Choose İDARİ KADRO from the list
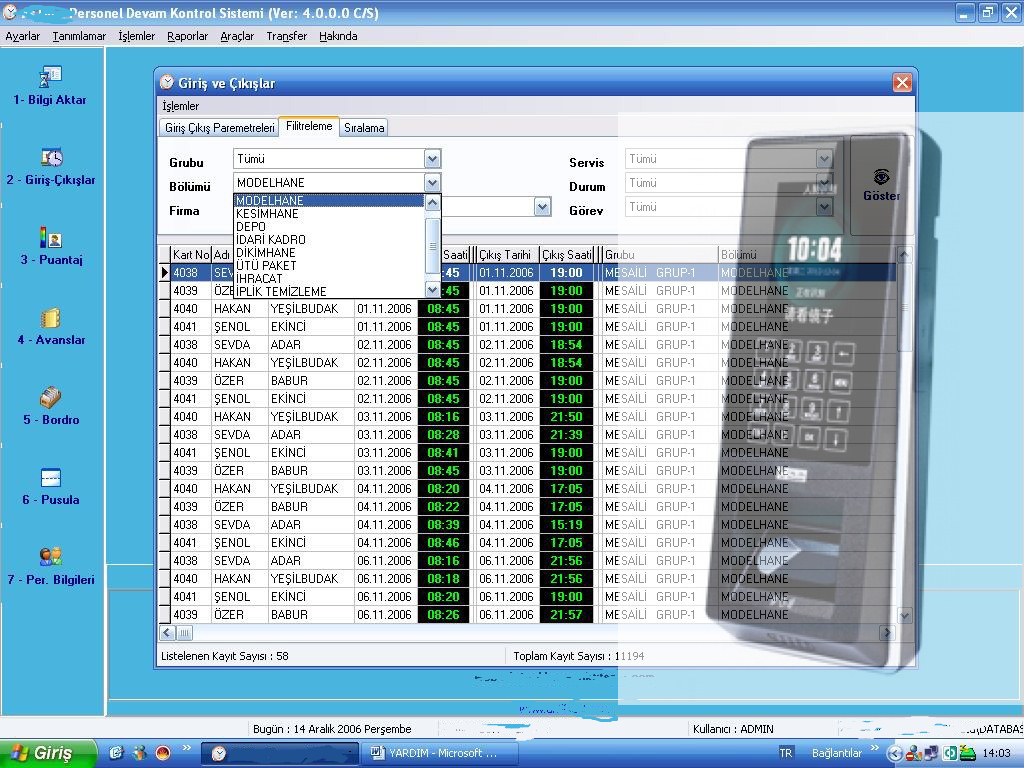Screen dimensions: 1030x768 [x=329, y=240]
